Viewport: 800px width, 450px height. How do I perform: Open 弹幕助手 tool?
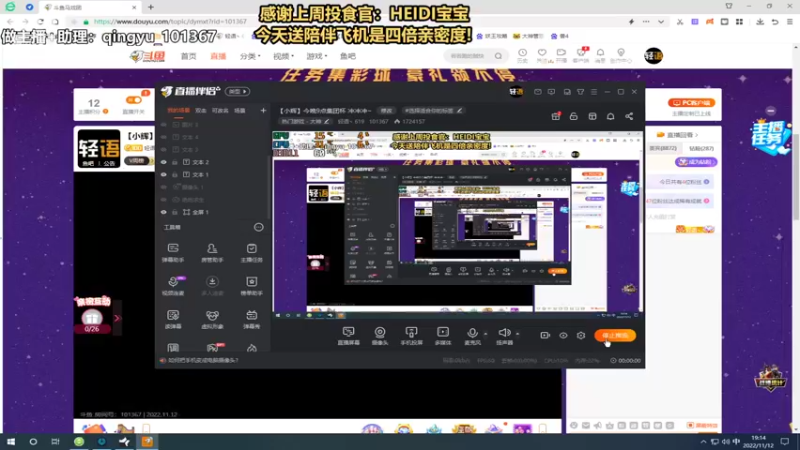(173, 253)
